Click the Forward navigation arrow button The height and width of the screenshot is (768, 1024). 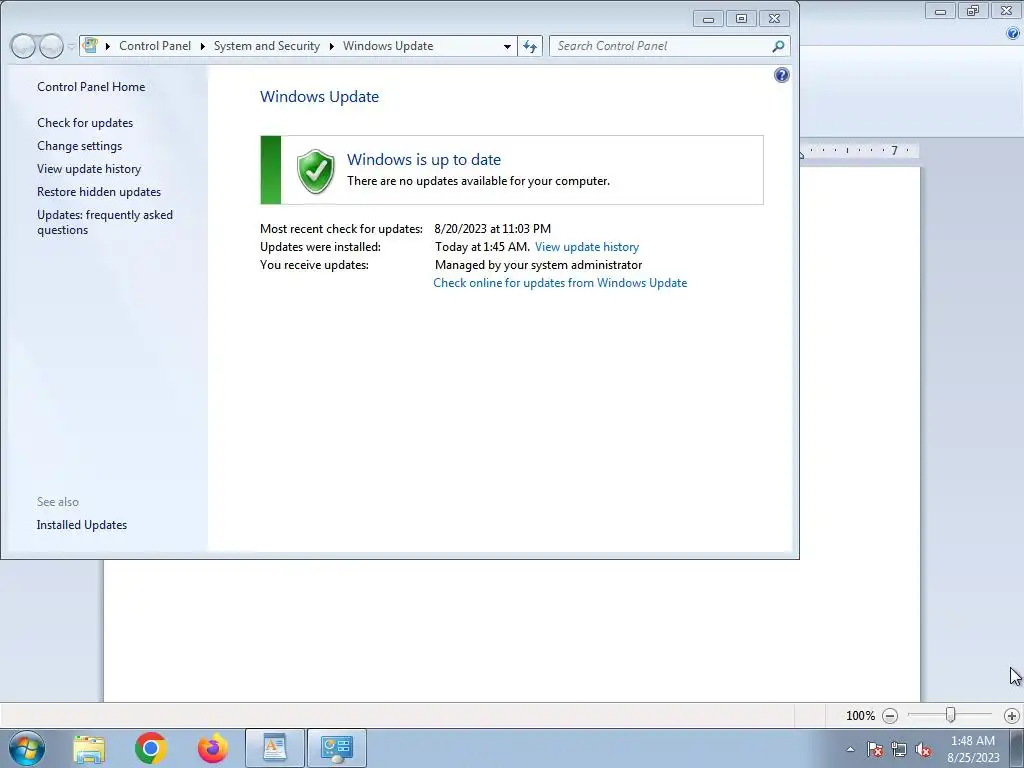tap(51, 46)
